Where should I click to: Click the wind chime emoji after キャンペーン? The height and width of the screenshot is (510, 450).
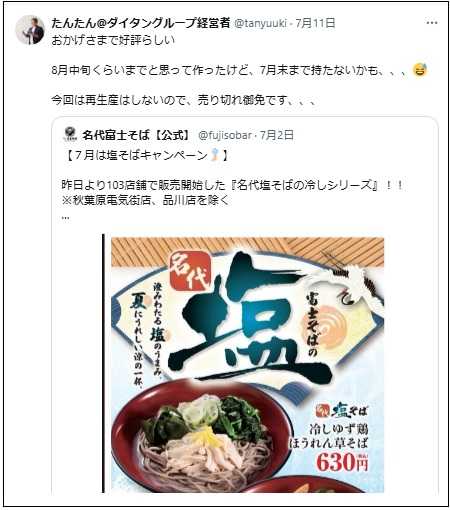pos(215,155)
